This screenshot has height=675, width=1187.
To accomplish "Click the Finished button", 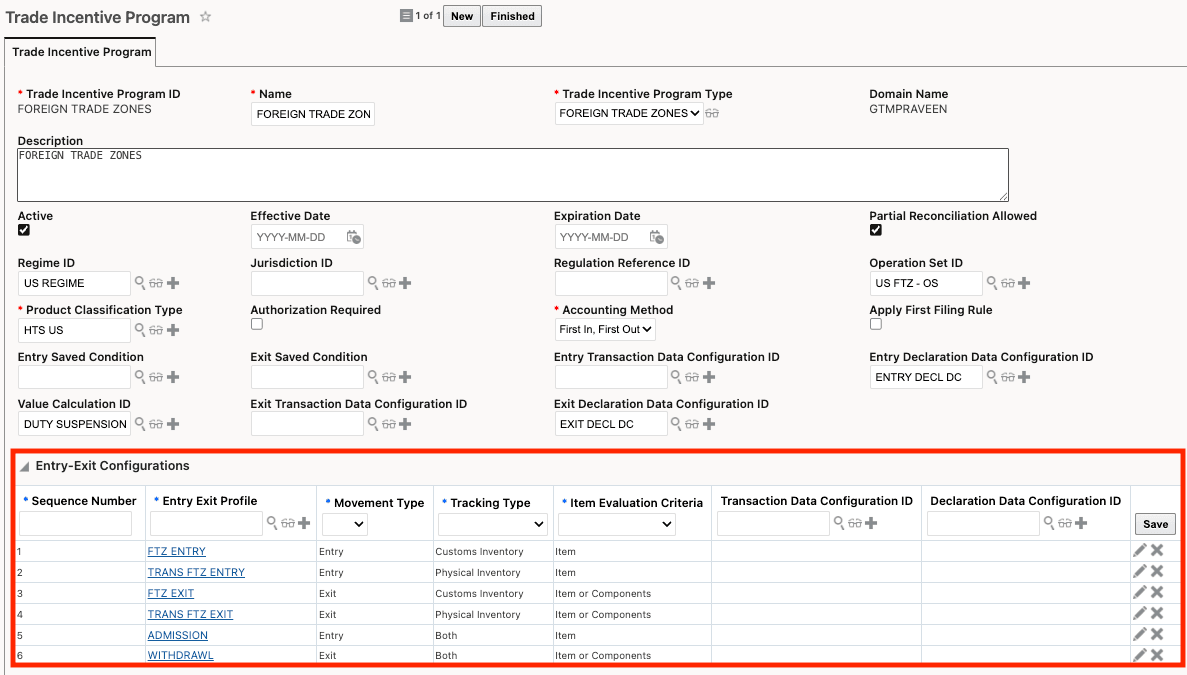I will (x=512, y=16).
